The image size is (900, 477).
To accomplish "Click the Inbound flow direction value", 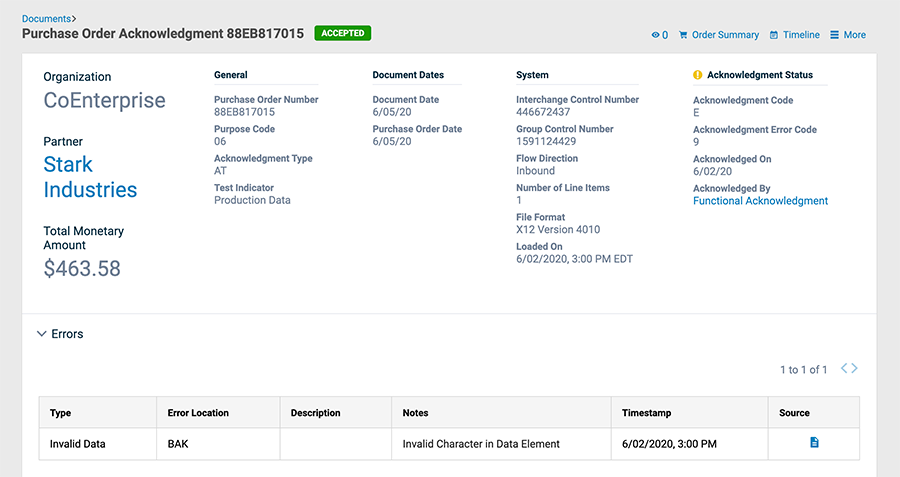I will coord(536,170).
